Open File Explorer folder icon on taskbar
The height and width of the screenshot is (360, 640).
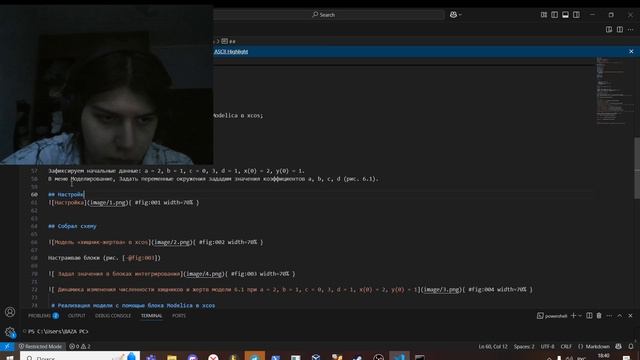172,357
